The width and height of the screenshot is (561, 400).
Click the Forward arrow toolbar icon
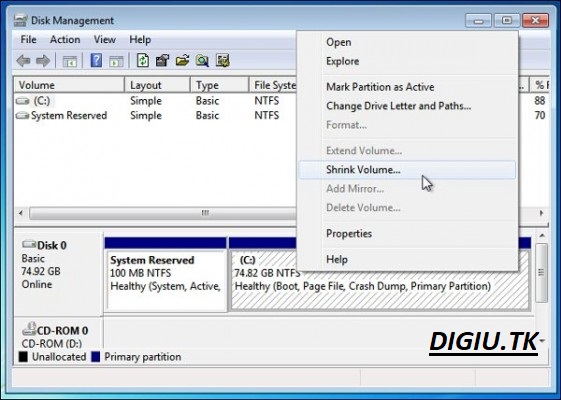click(43, 61)
